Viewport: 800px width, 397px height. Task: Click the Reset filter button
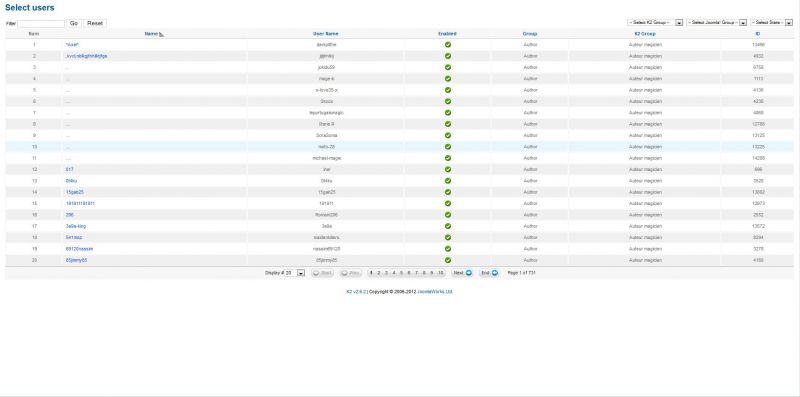(95, 23)
